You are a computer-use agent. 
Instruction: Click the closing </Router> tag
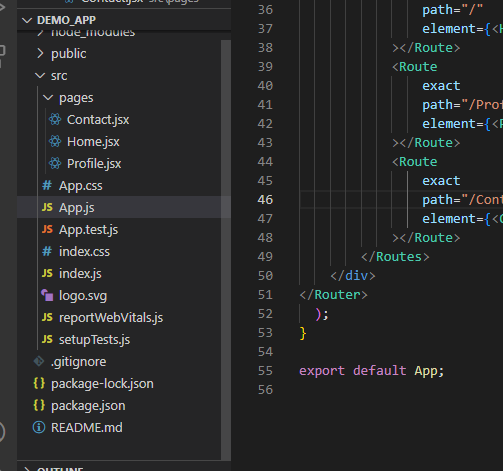[x=333, y=295]
